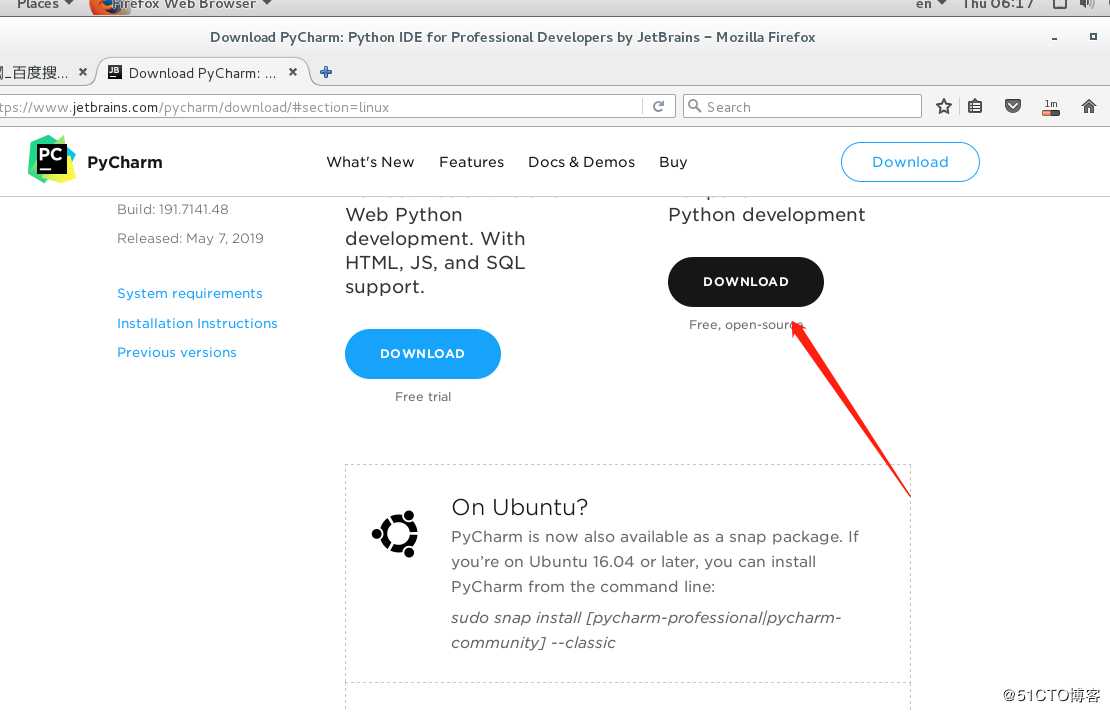Image resolution: width=1110 pixels, height=712 pixels.
Task: Click the Python development heading text
Action: click(x=767, y=214)
